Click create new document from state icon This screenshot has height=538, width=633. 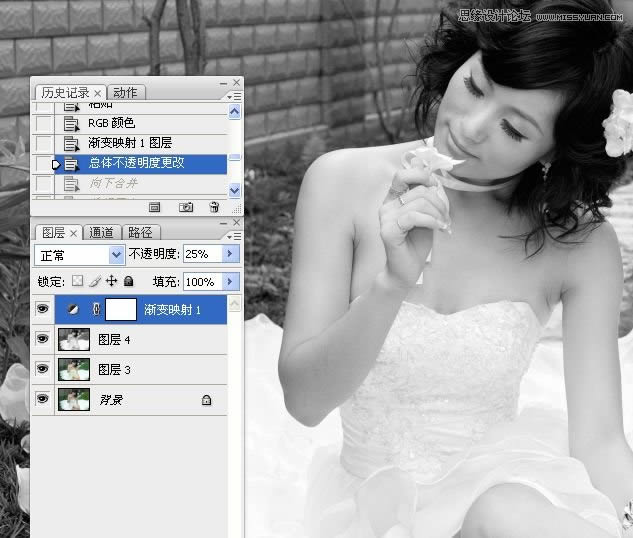[x=155, y=207]
